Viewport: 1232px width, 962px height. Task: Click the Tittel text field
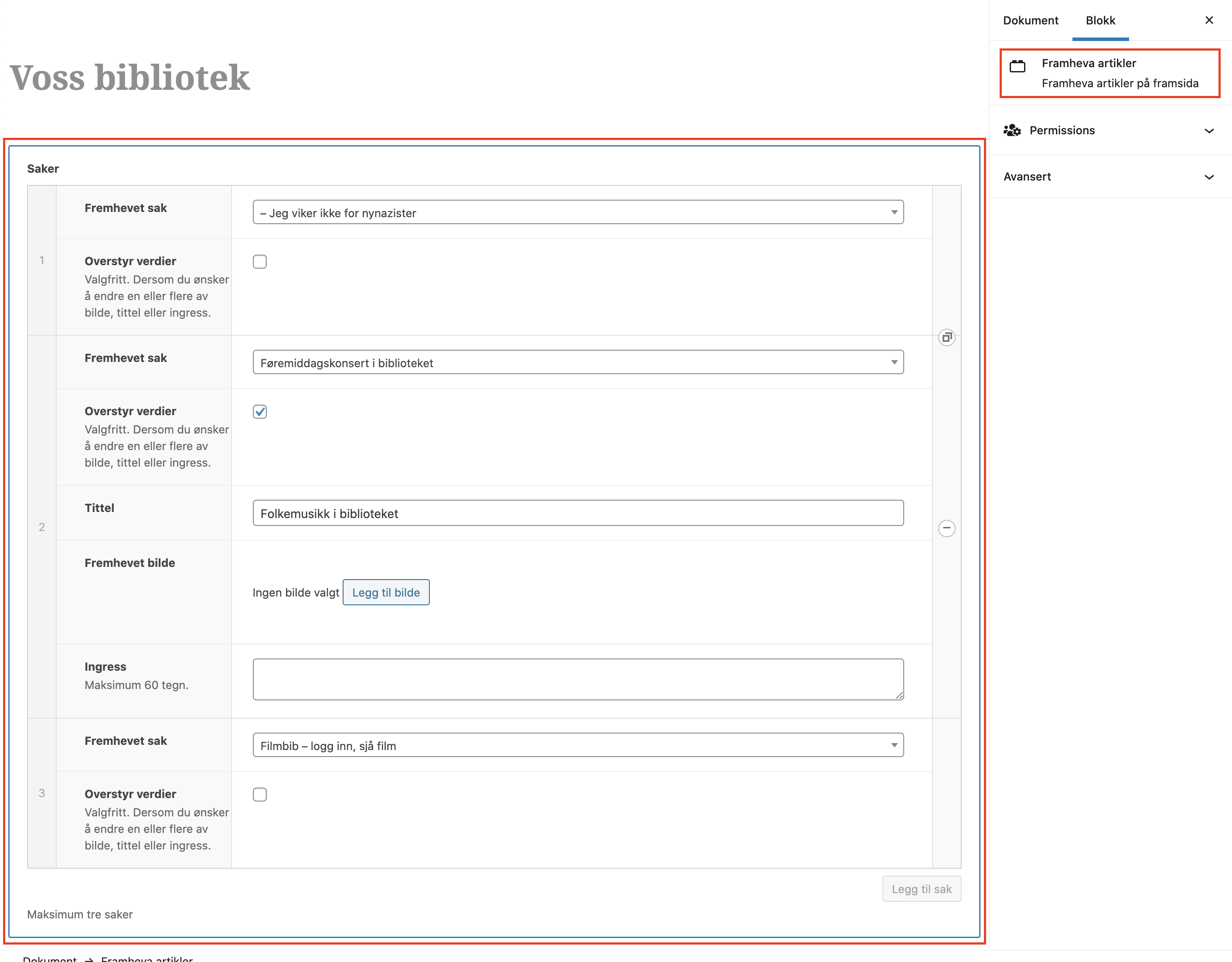point(578,513)
